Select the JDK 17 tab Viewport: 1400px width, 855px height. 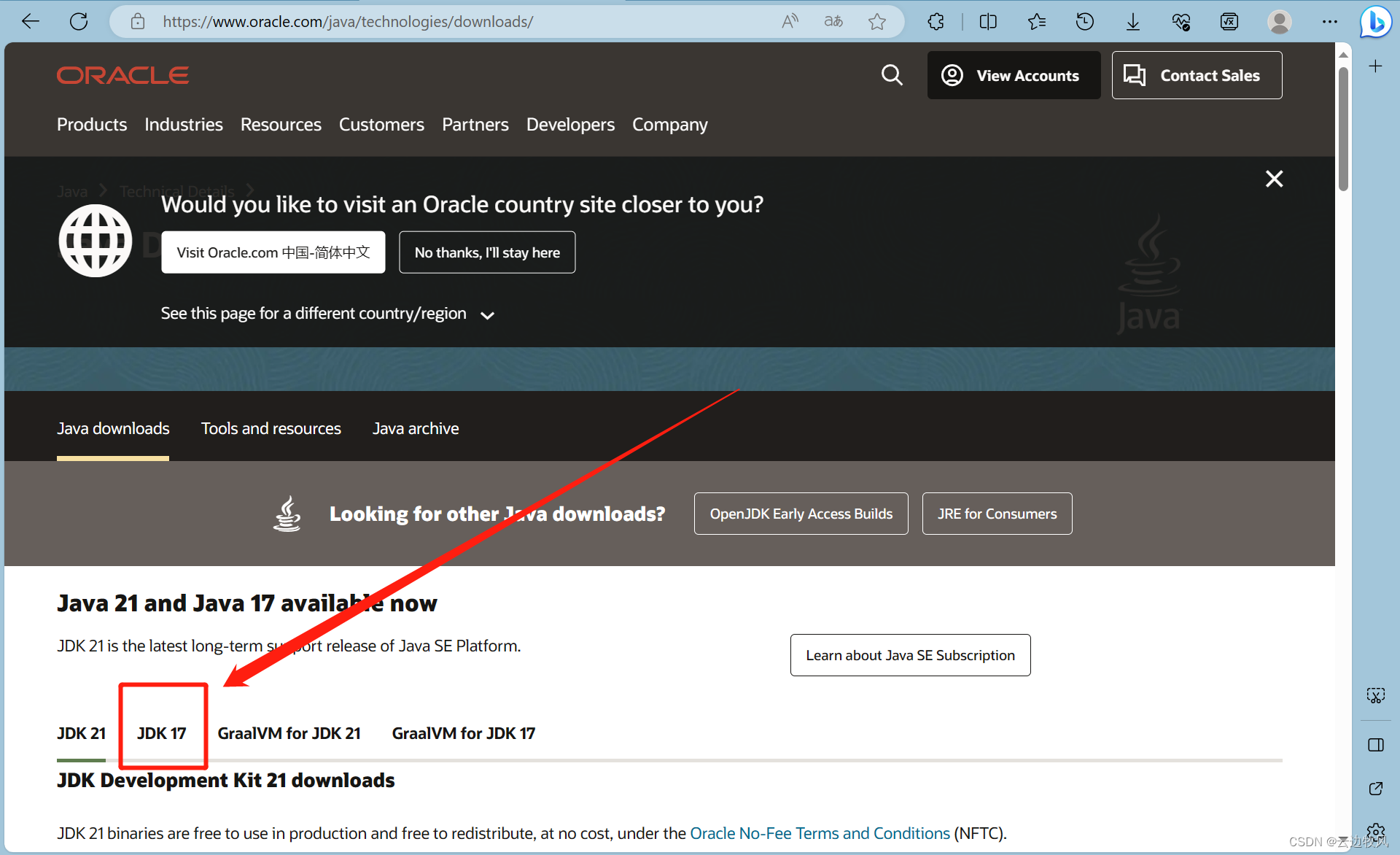click(162, 733)
